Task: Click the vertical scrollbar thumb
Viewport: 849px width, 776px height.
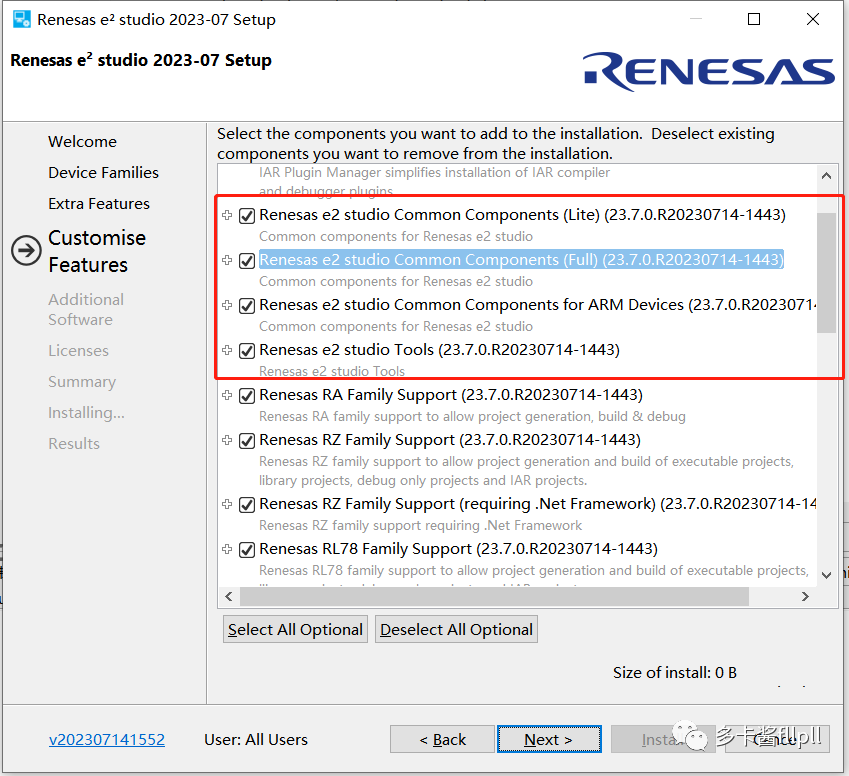Action: [826, 273]
